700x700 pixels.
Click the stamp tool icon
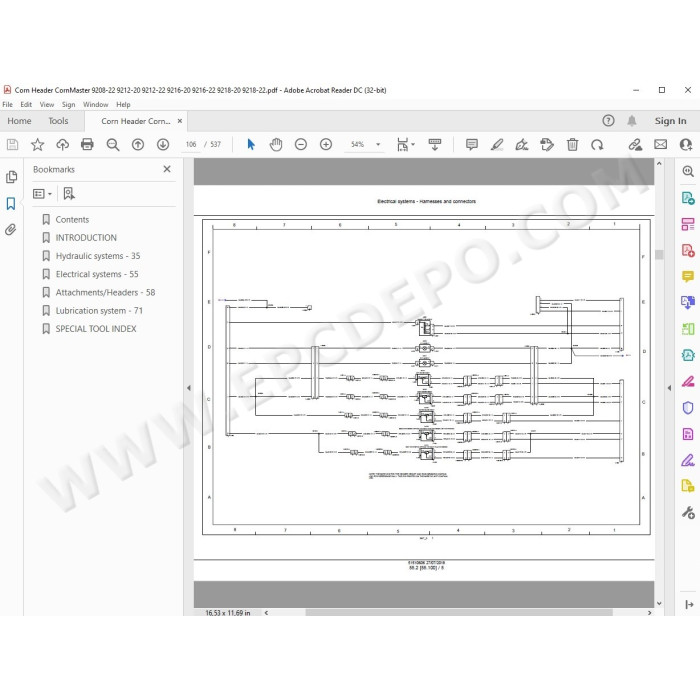click(x=547, y=144)
